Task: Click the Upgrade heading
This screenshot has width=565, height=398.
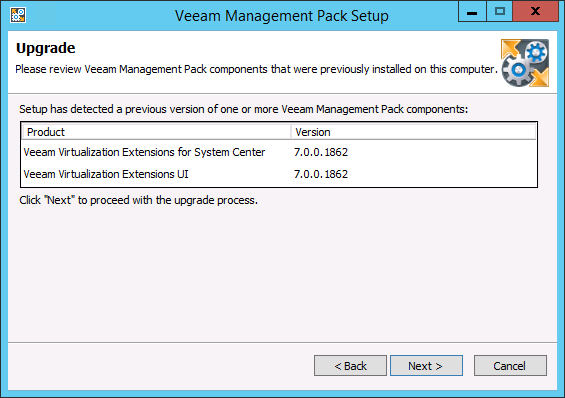Action: click(x=46, y=48)
